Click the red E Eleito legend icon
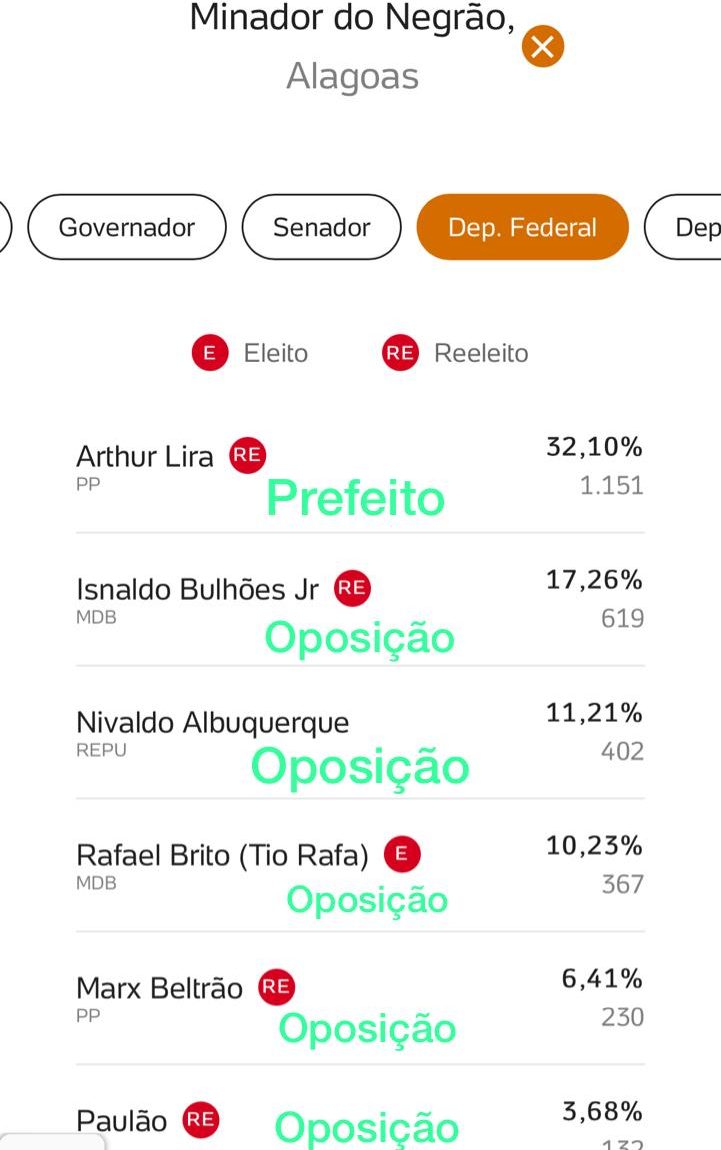This screenshot has width=721, height=1150. click(x=209, y=353)
